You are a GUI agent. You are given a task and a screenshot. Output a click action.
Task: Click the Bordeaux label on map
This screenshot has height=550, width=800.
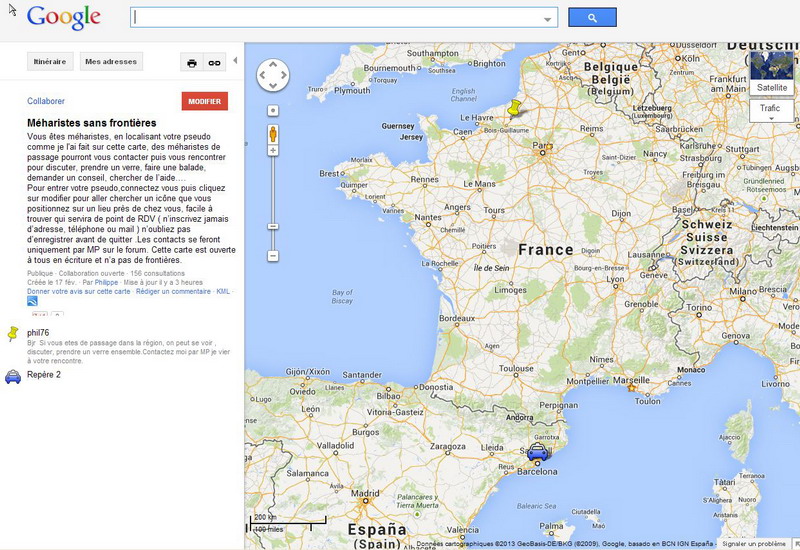457,318
